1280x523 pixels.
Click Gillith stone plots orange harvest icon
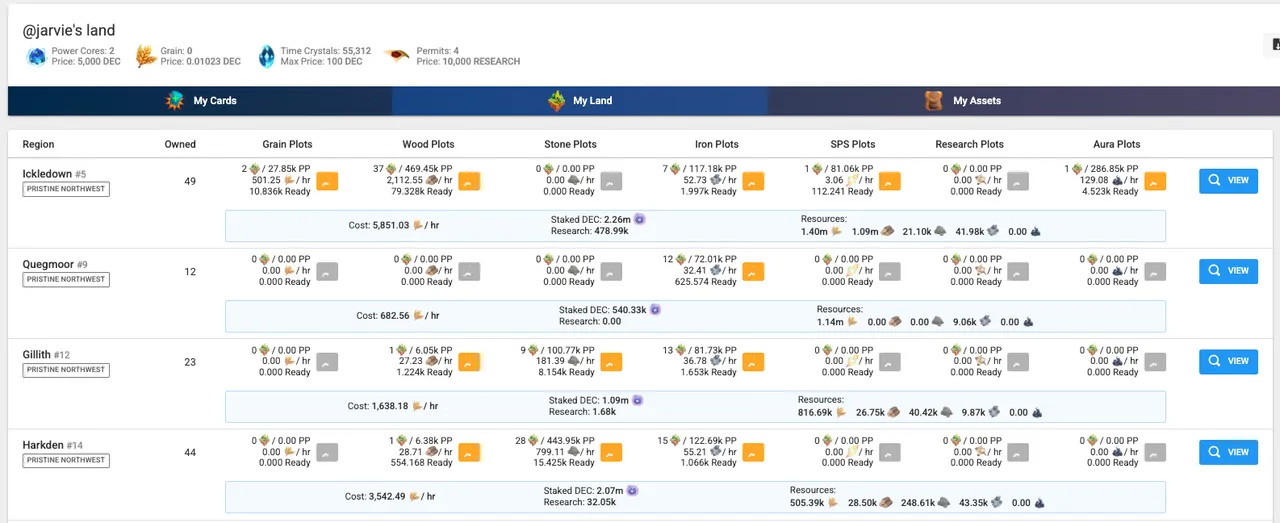pos(611,361)
